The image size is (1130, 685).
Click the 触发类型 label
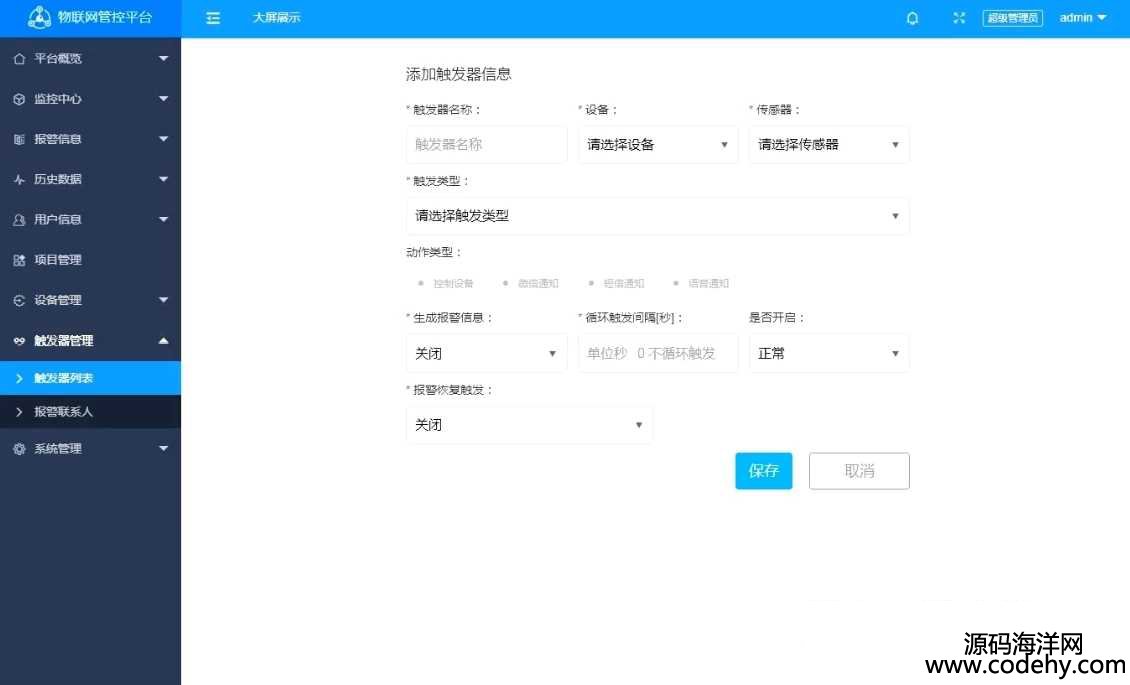[x=440, y=182]
